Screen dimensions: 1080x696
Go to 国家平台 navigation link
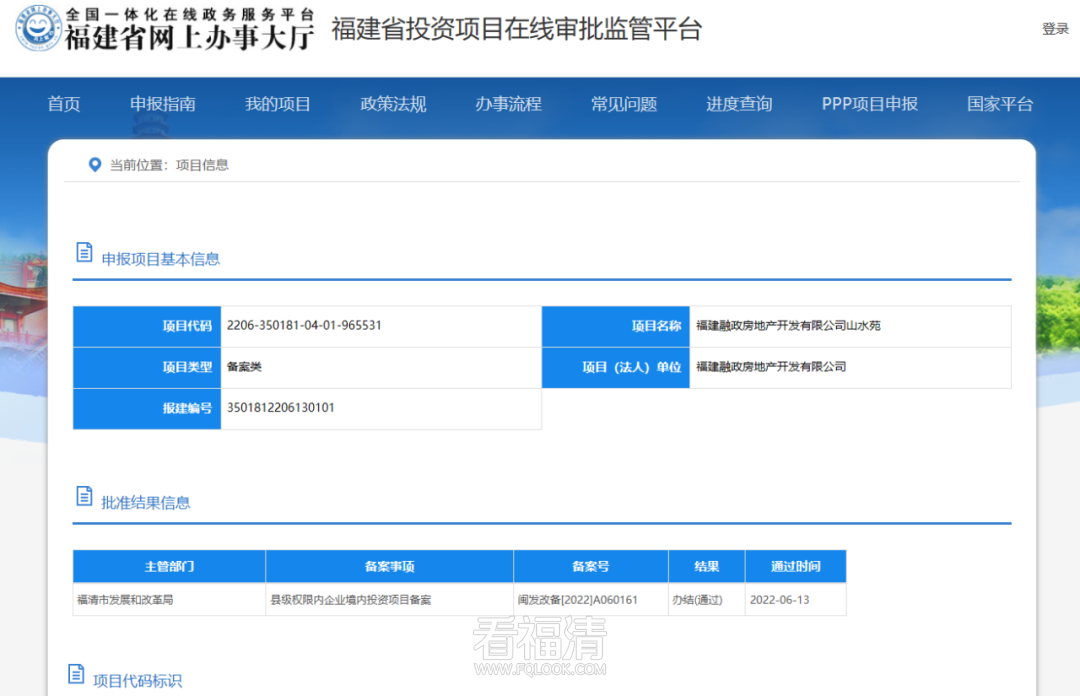click(1000, 104)
